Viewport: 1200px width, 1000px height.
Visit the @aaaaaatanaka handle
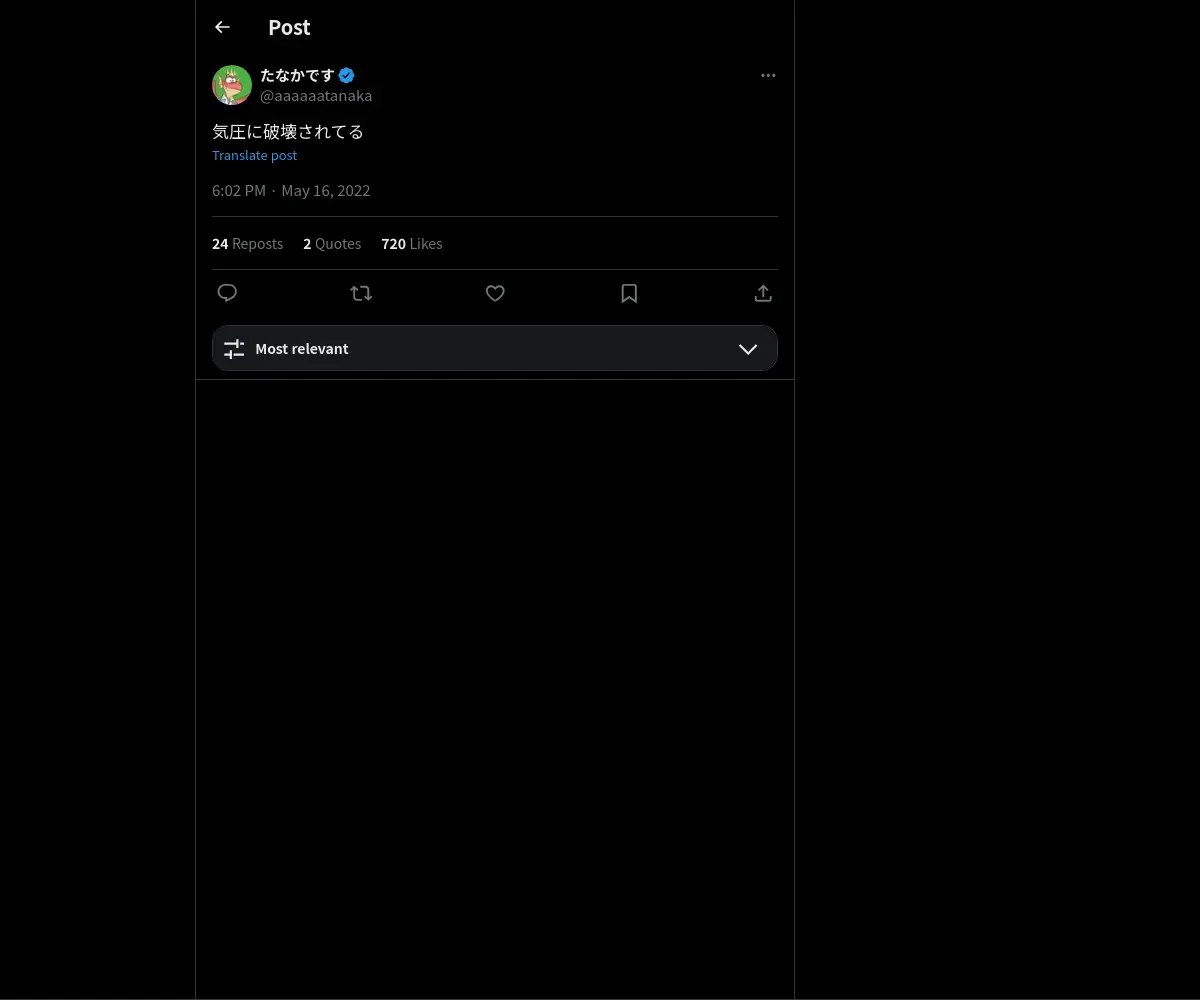tap(316, 96)
